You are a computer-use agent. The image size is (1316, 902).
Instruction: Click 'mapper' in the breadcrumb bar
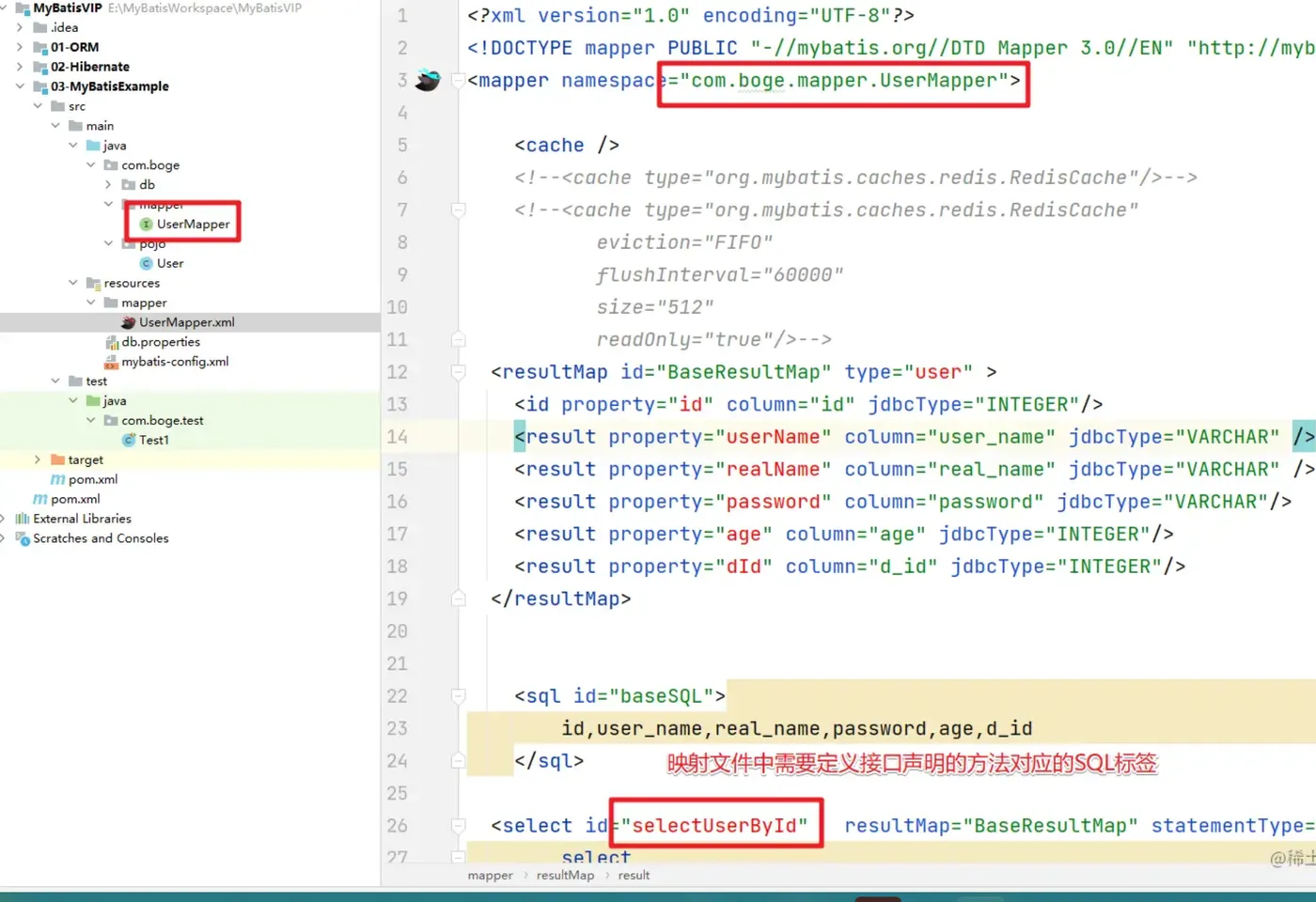click(x=491, y=876)
